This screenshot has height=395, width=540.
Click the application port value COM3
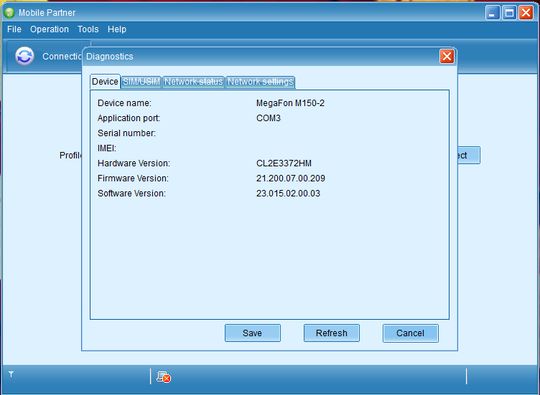[x=268, y=118]
